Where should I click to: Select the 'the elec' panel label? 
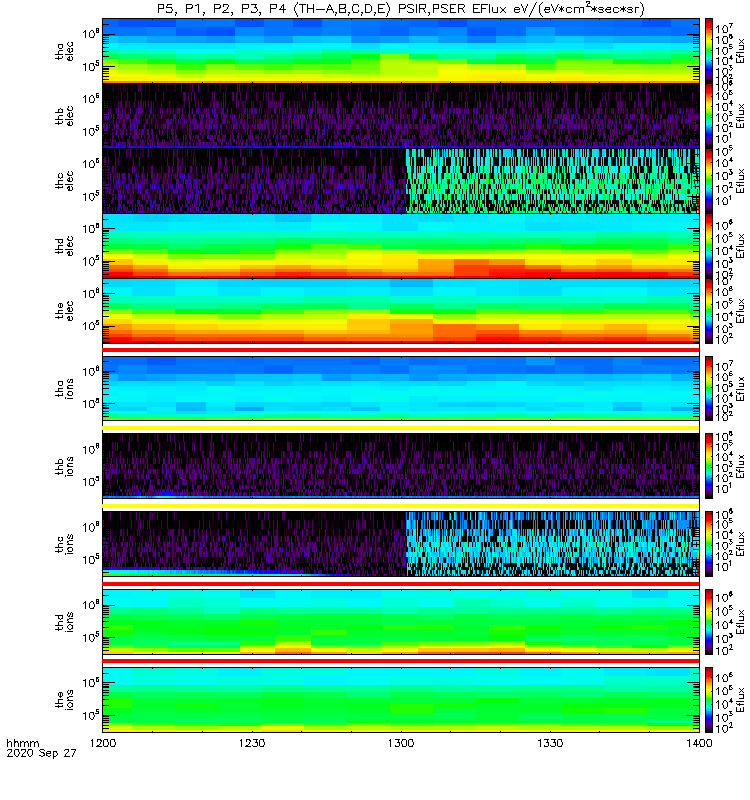[x=64, y=311]
